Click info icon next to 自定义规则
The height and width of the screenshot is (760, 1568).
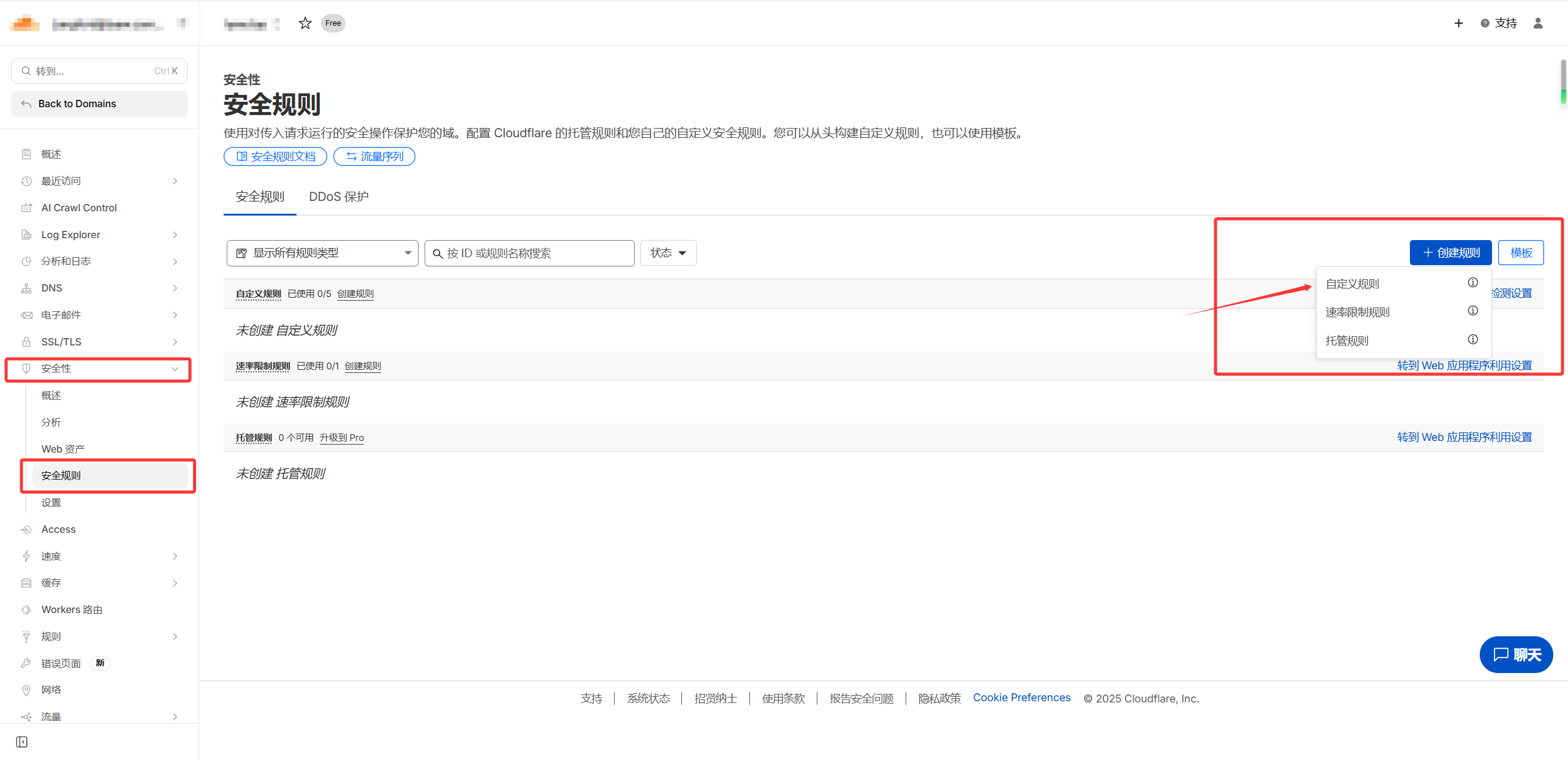[1472, 282]
